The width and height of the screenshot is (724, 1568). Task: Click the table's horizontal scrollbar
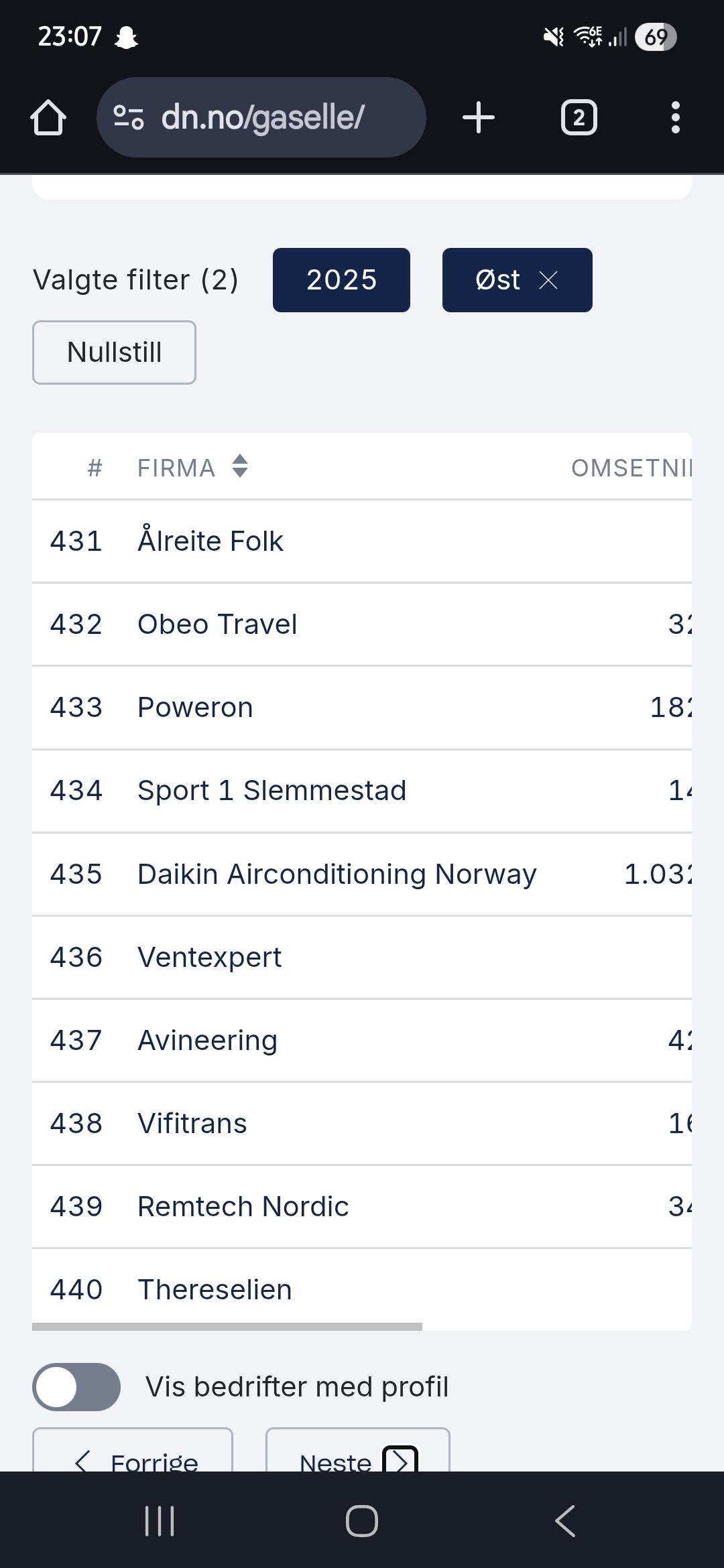227,1327
